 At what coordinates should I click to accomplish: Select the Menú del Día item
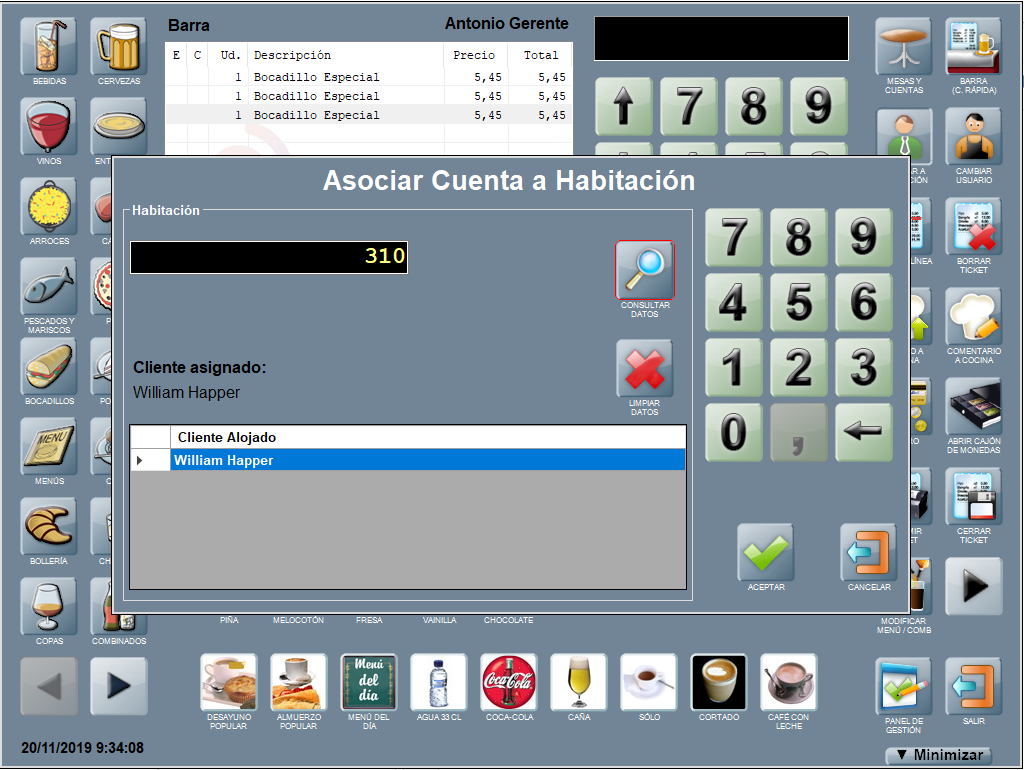(x=369, y=682)
